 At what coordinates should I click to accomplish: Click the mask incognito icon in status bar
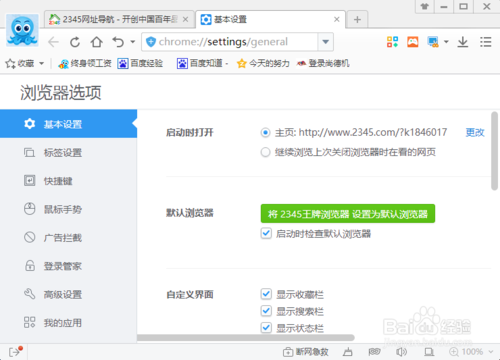(374, 352)
